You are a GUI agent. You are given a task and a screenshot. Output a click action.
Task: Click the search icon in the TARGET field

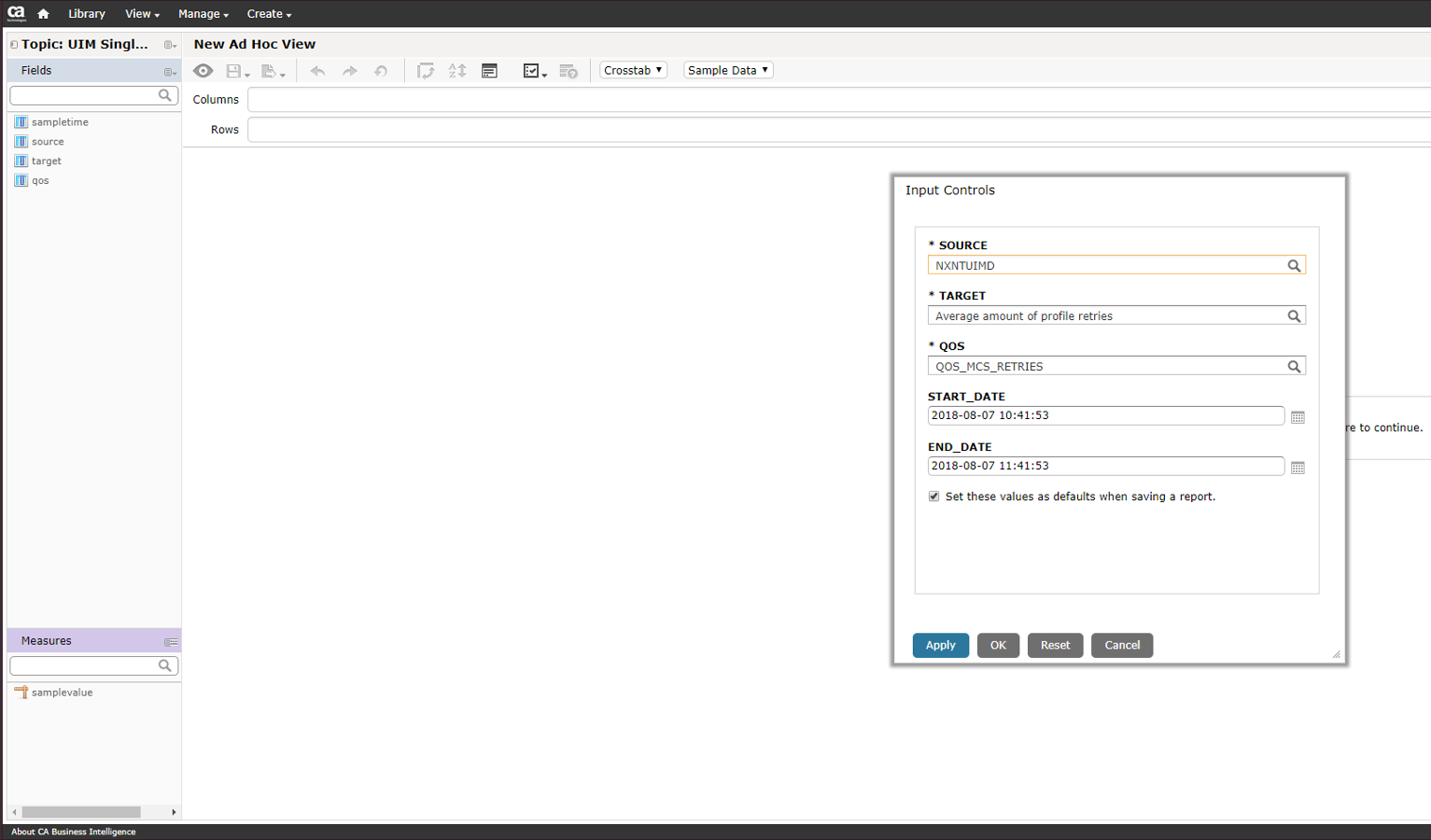(1294, 316)
